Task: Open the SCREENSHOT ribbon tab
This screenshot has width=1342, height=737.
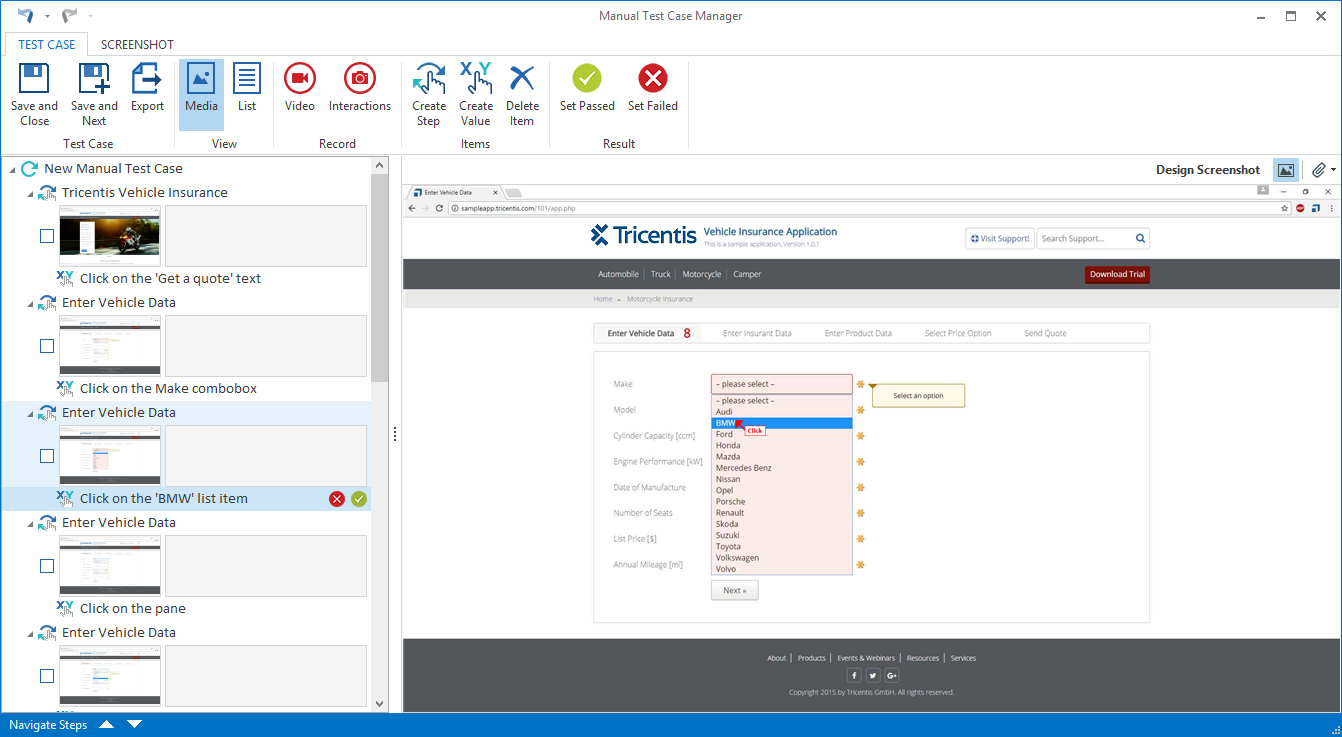Action: [137, 44]
